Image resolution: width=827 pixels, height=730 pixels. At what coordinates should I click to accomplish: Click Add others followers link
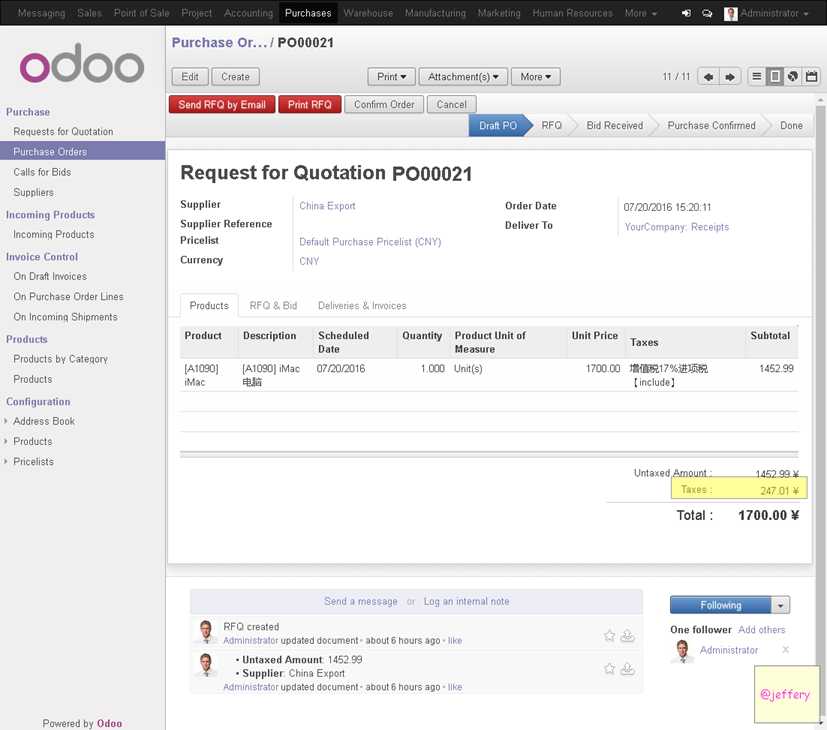coord(762,630)
